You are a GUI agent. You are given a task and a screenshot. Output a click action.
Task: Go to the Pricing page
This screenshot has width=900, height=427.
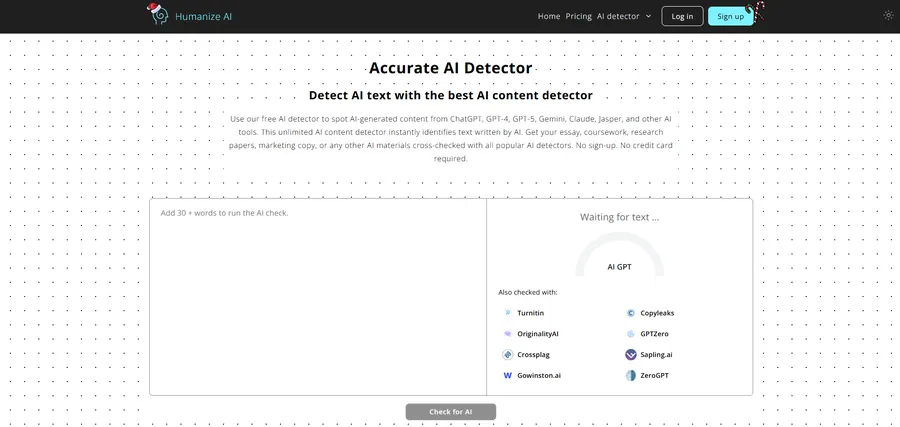(579, 16)
